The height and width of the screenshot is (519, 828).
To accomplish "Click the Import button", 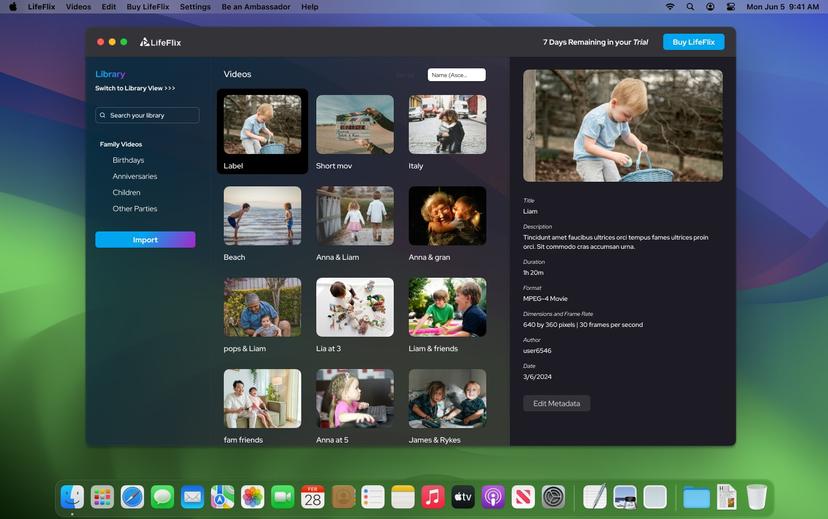I will (x=145, y=240).
